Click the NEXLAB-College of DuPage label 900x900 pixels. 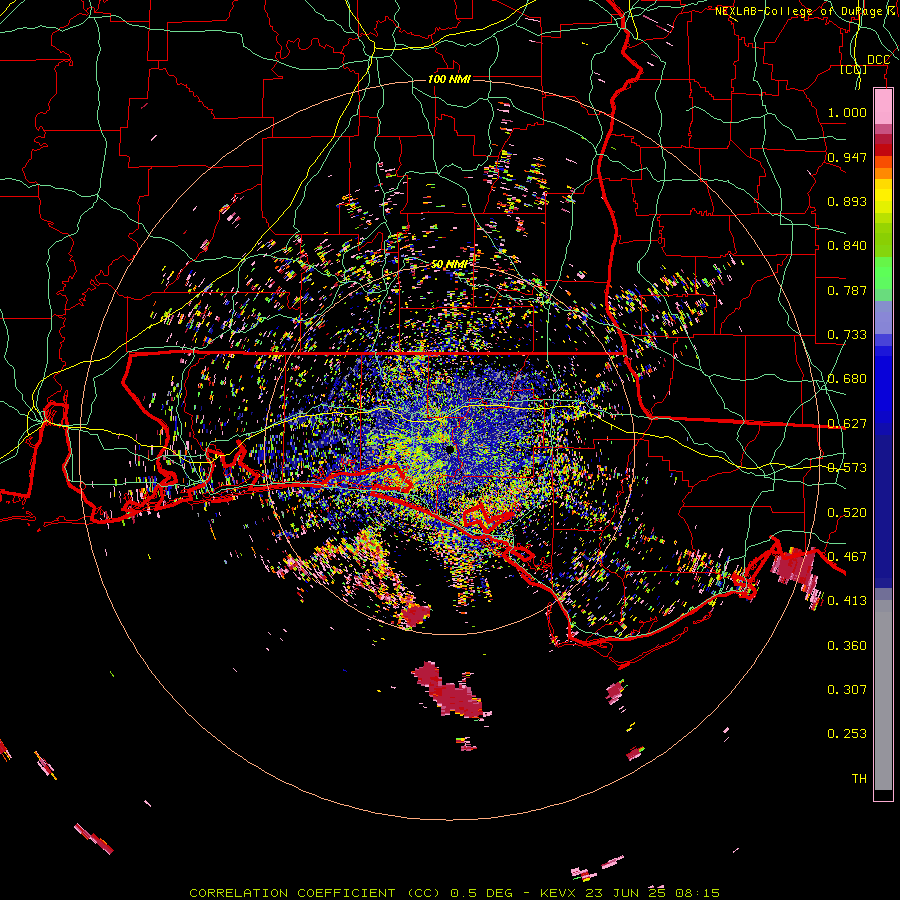804,11
